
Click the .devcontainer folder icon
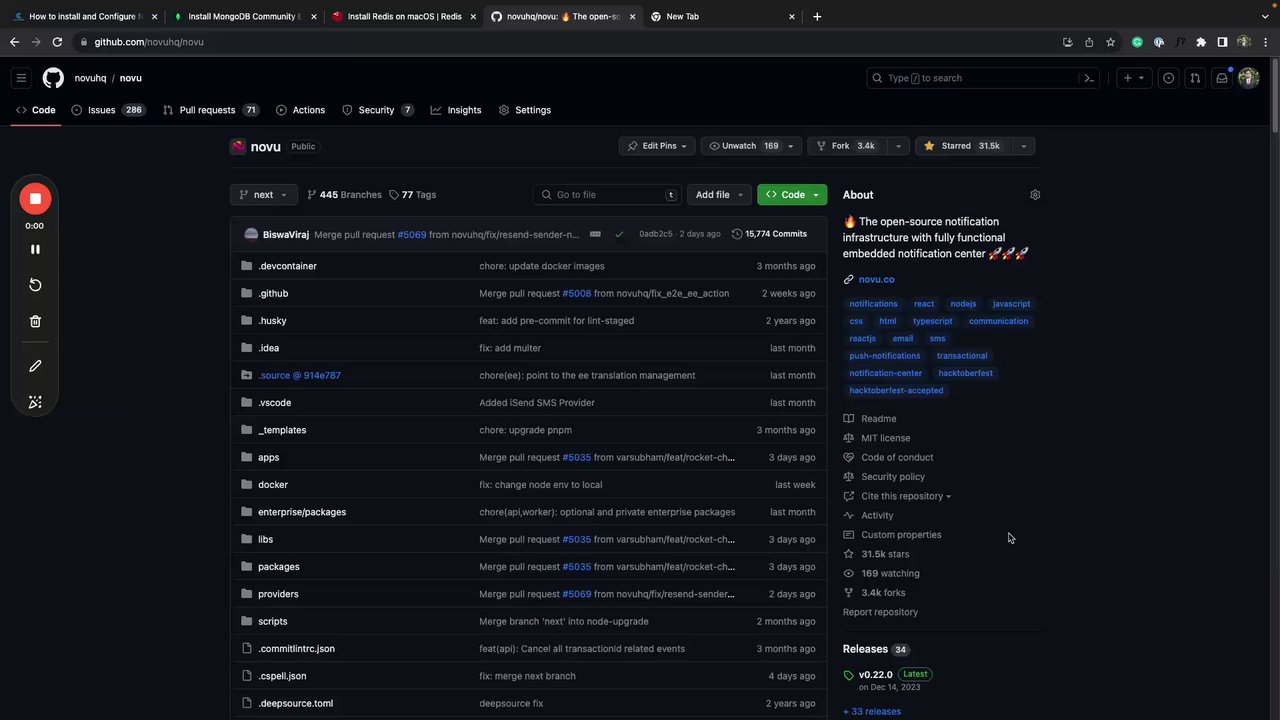(x=247, y=266)
